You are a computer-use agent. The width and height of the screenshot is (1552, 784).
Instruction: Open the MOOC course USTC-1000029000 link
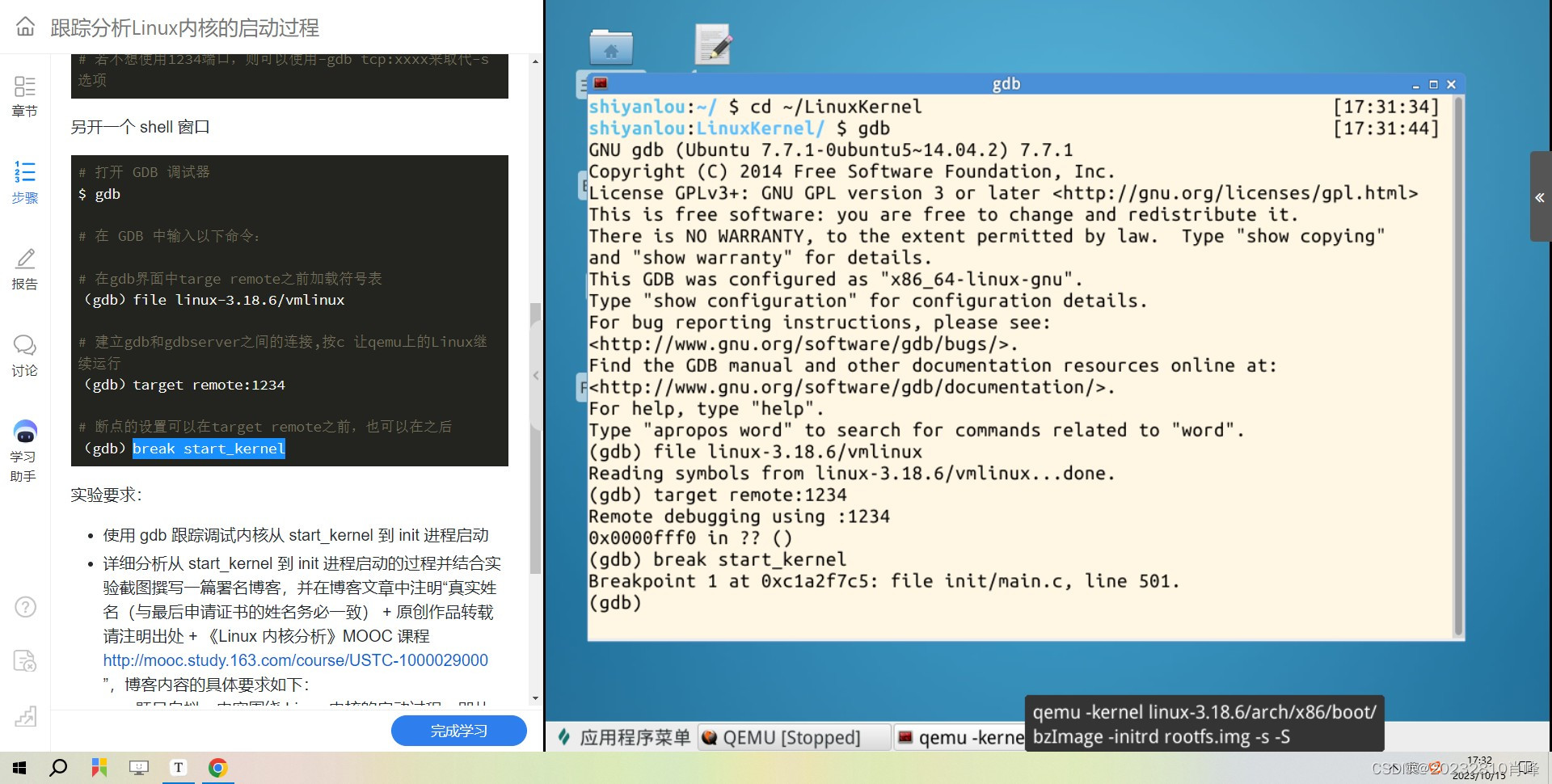[295, 660]
